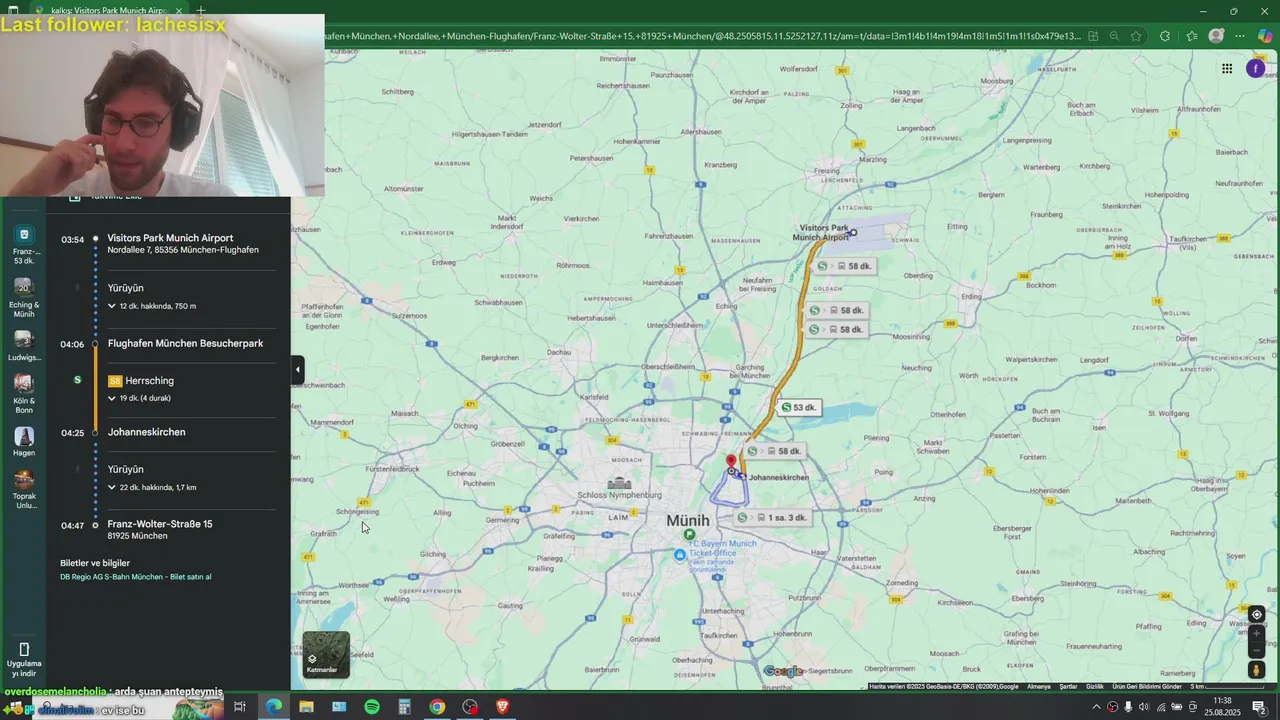Open Calculator from the taskbar
Image resolution: width=1280 pixels, height=720 pixels.
point(405,707)
